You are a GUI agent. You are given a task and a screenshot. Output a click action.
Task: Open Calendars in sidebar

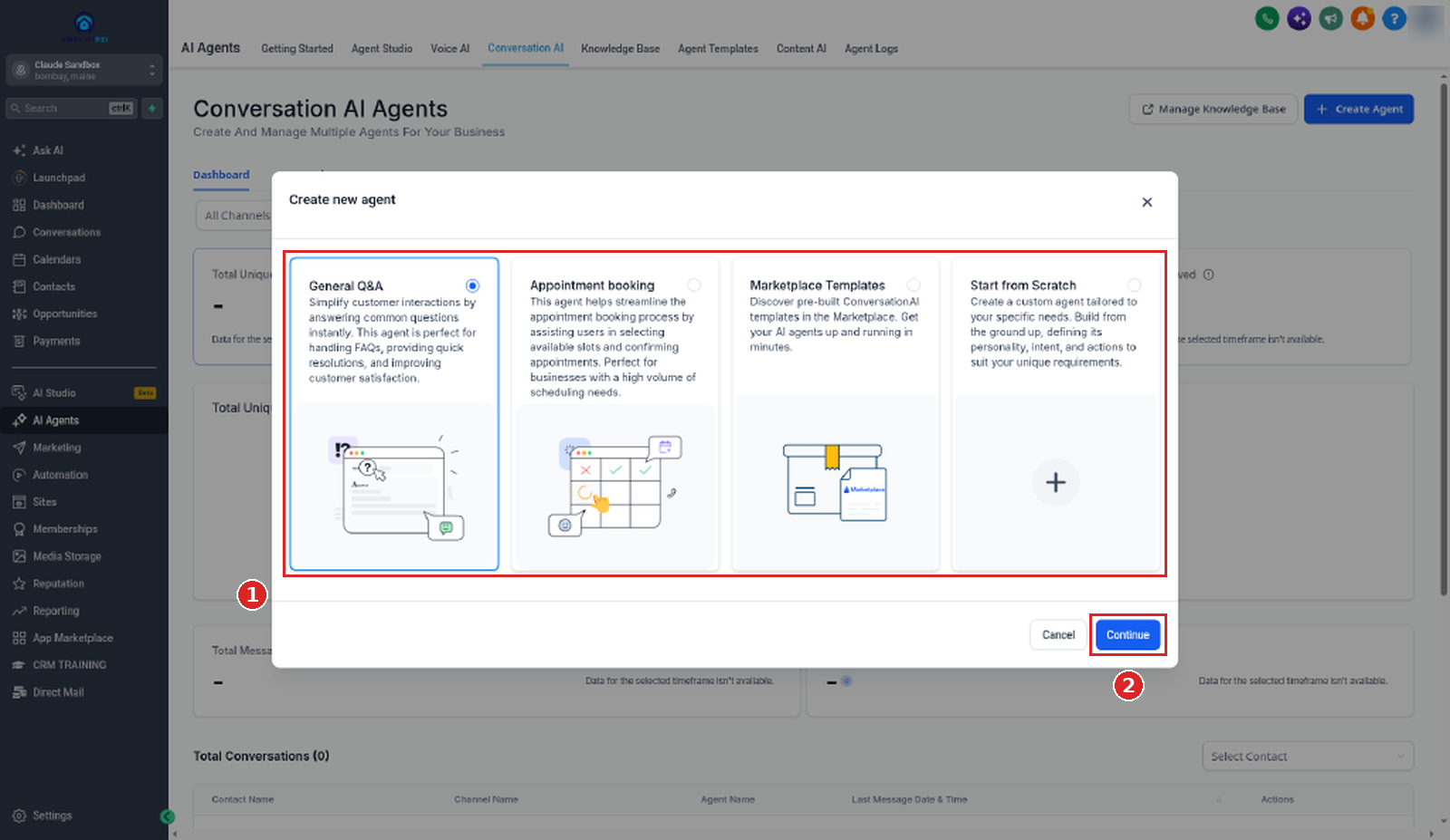[x=56, y=260]
